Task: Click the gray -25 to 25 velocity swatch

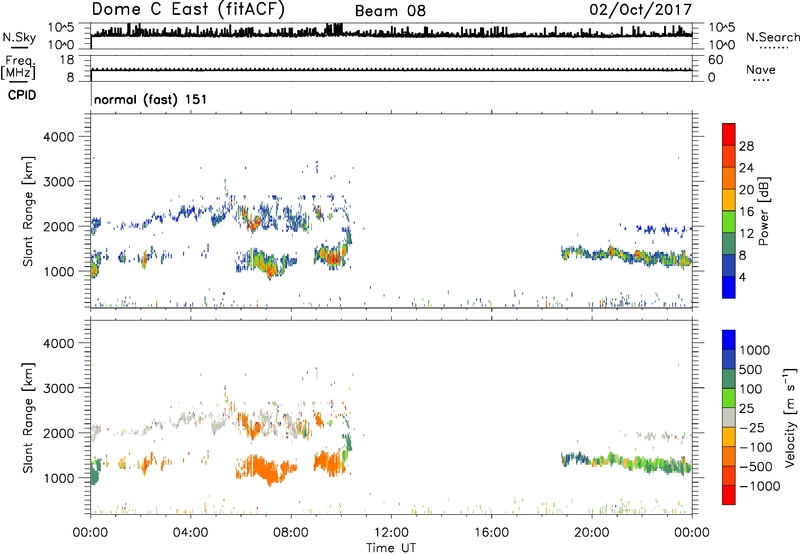Action: (729, 418)
